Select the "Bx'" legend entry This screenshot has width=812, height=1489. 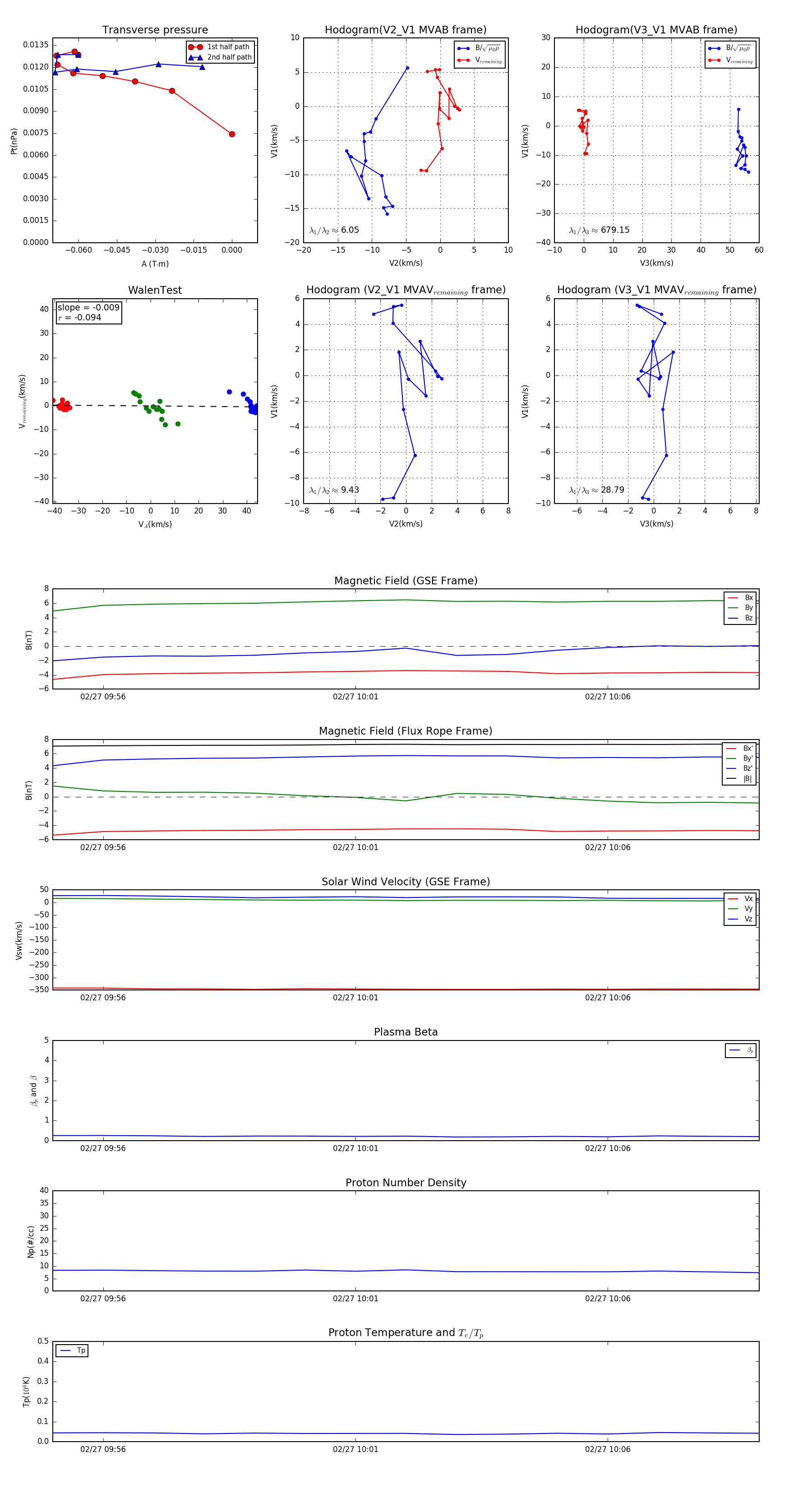point(739,749)
